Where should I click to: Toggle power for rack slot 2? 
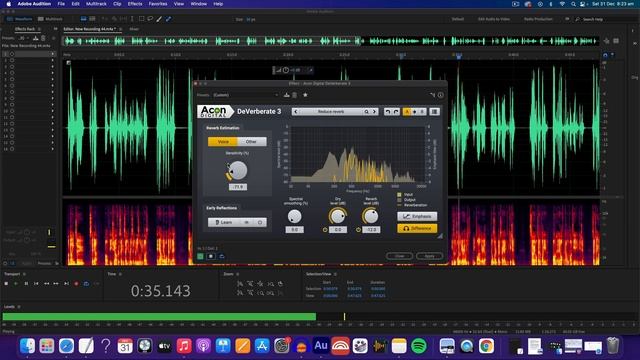[x=12, y=60]
